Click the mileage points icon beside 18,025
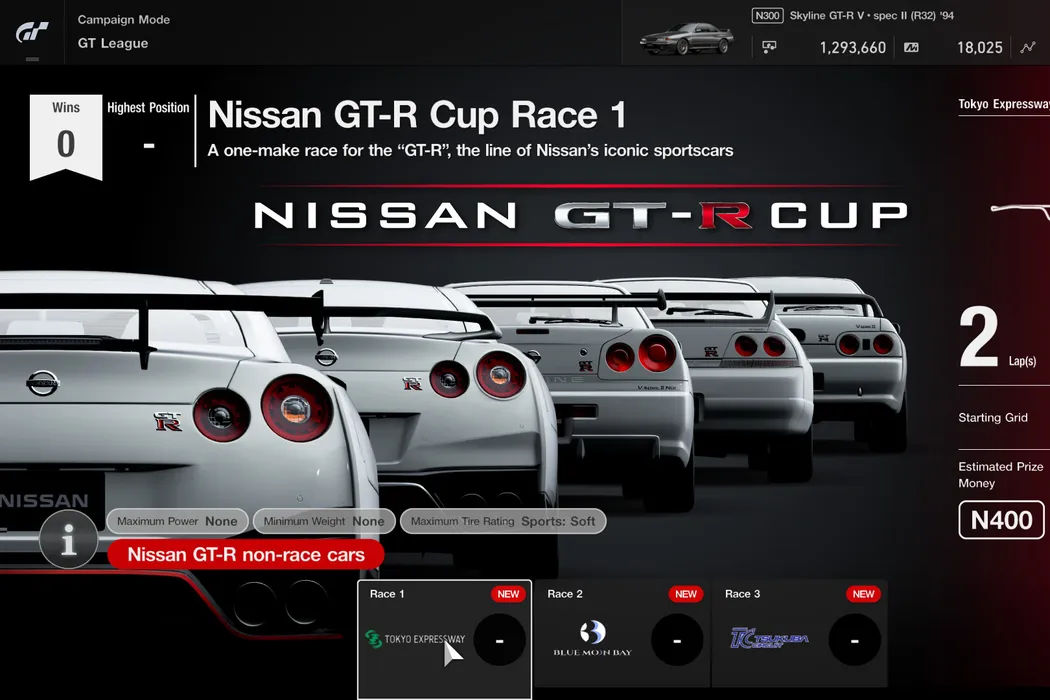The height and width of the screenshot is (700, 1050). (x=911, y=47)
